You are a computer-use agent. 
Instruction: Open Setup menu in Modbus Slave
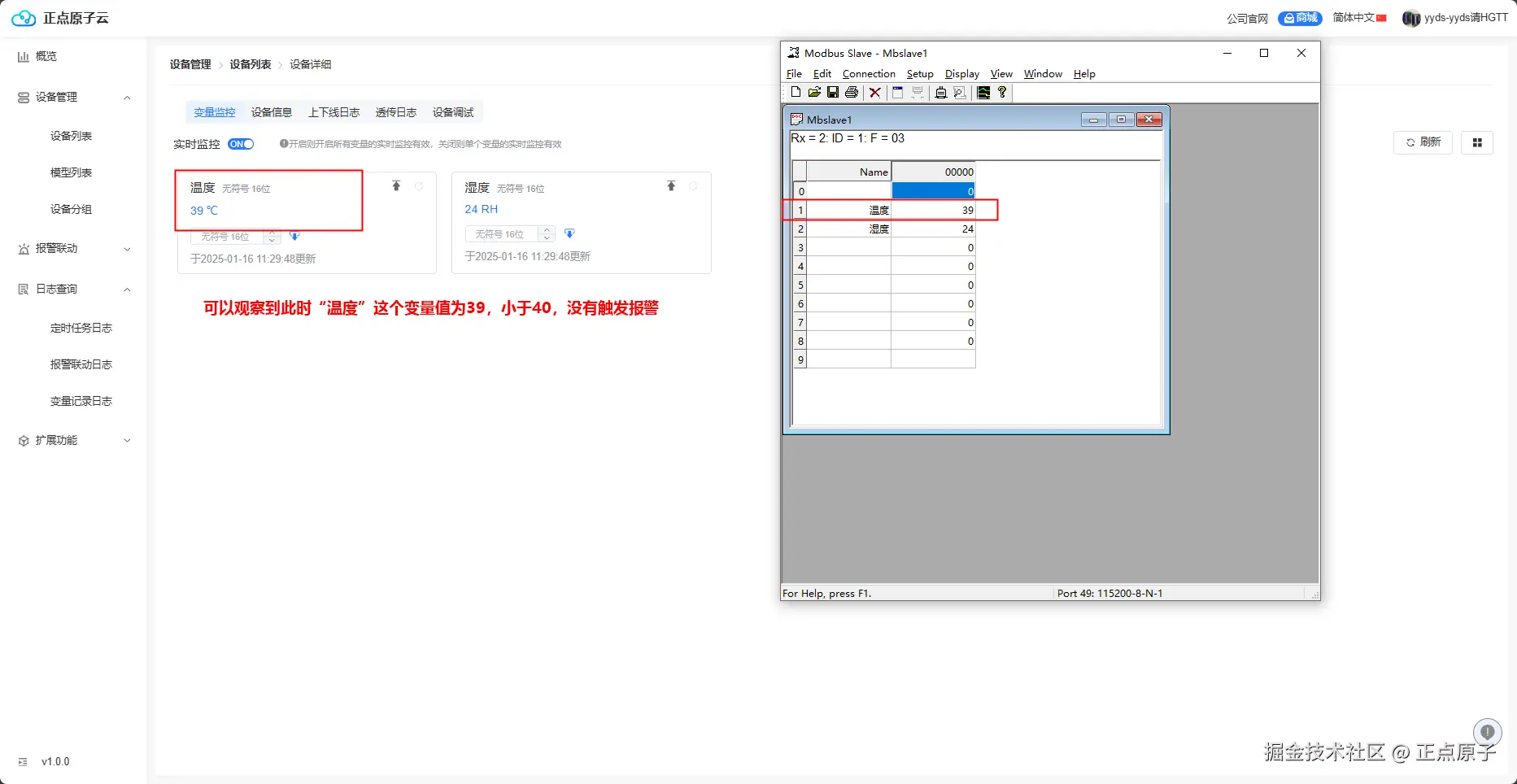coord(920,74)
